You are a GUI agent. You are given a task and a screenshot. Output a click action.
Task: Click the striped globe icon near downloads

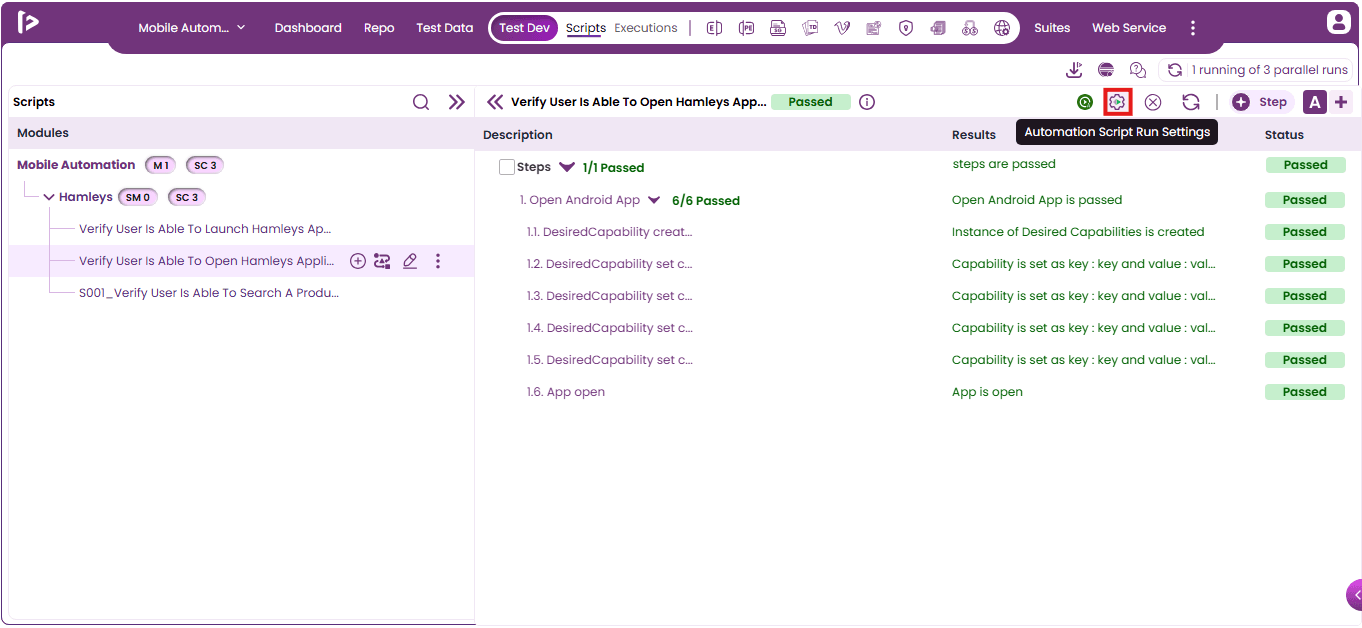[1105, 70]
